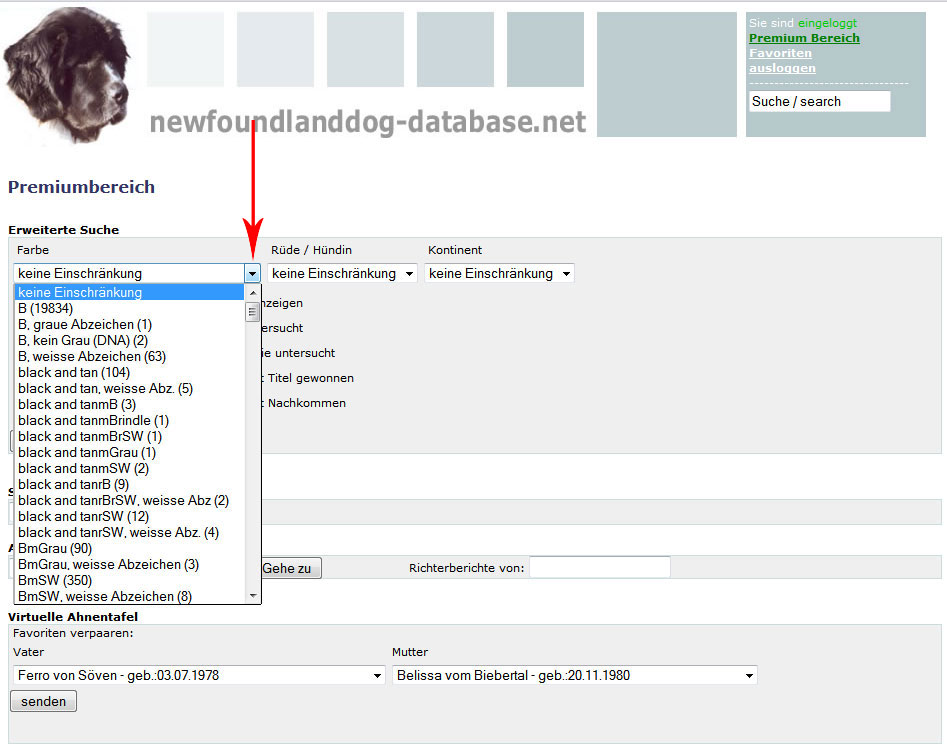This screenshot has width=947, height=752.
Task: Go to the Favoriten link
Action: (780, 53)
